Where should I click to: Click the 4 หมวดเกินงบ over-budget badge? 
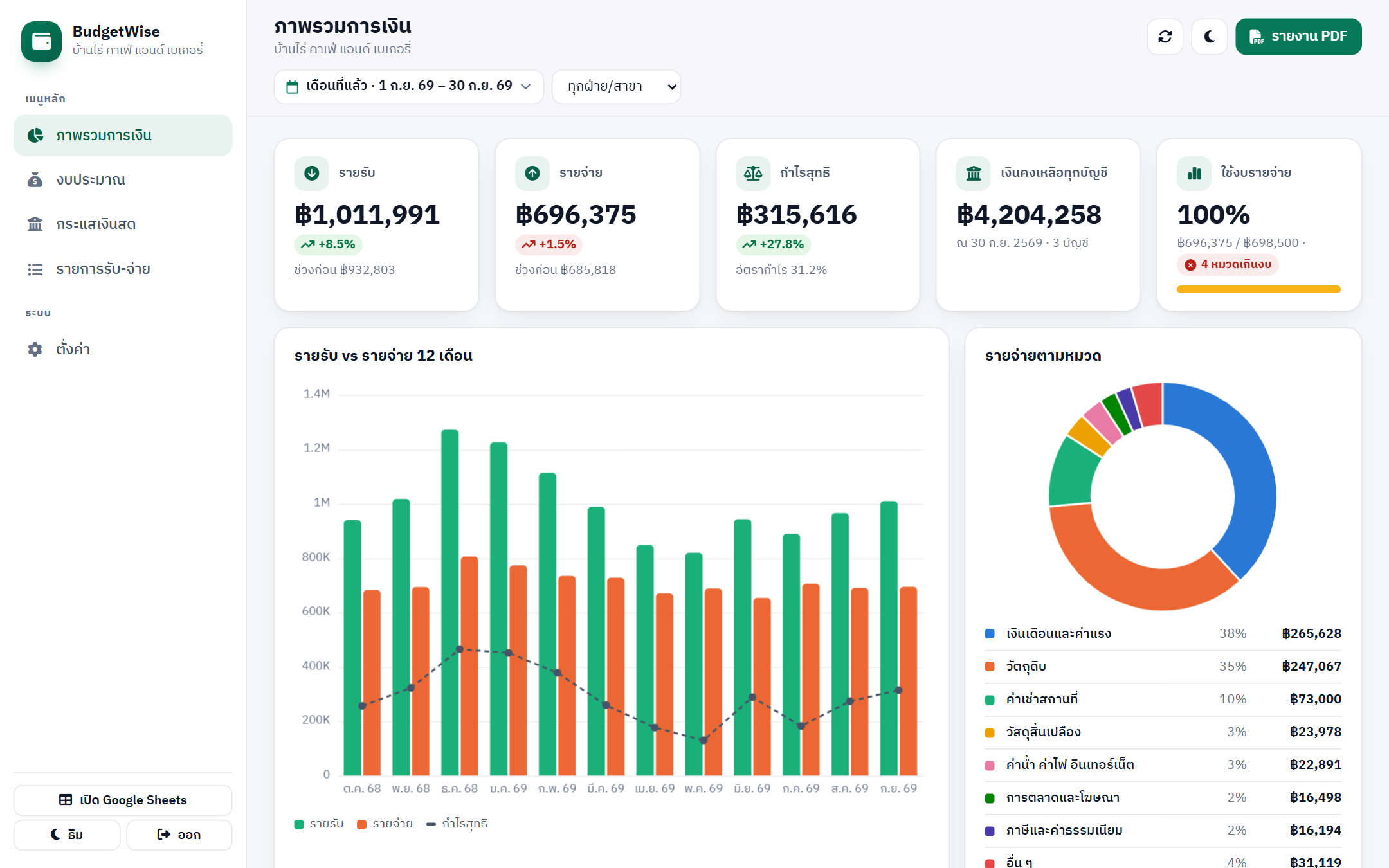(1228, 264)
